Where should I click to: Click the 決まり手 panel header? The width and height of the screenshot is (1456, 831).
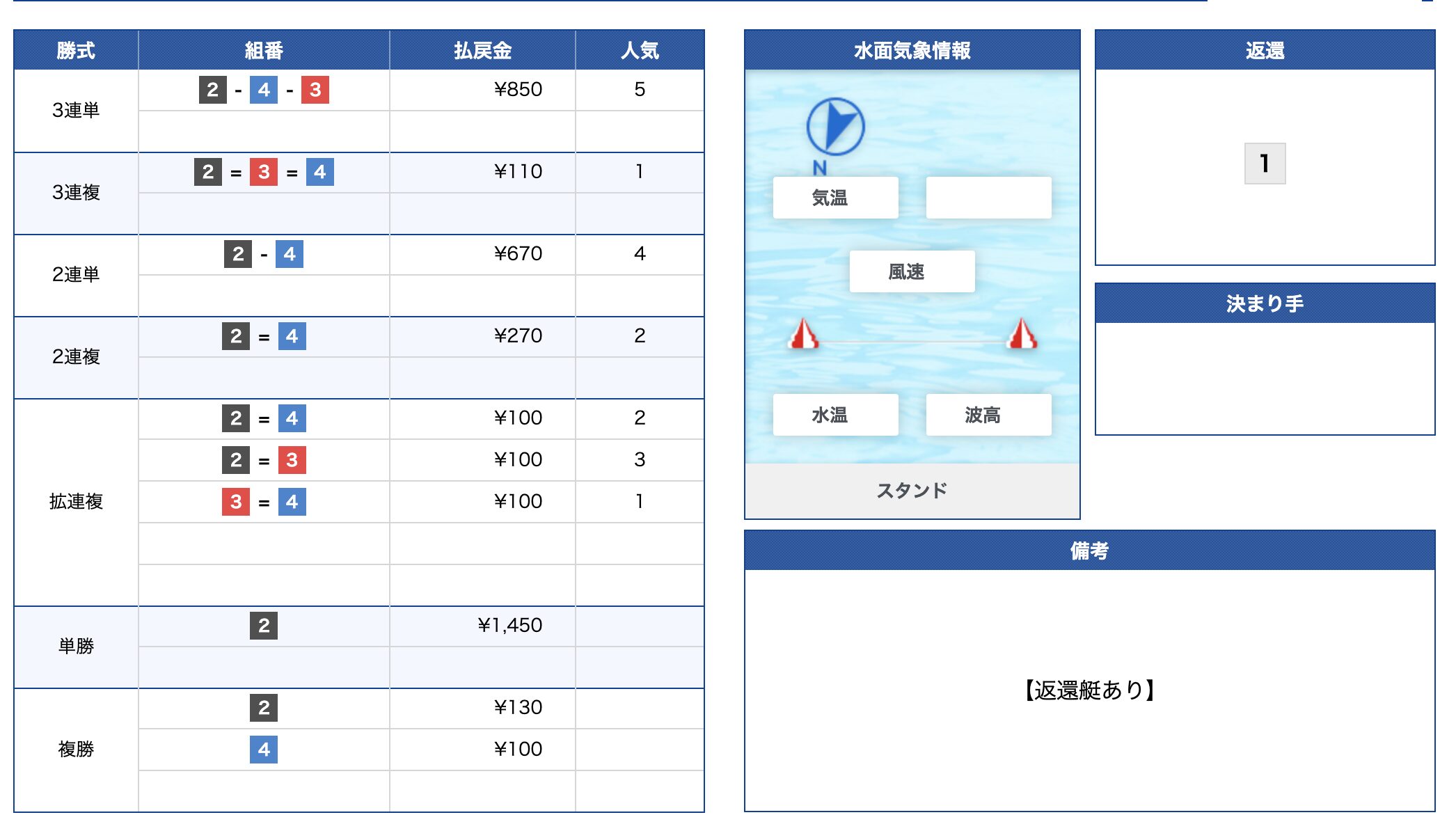(1265, 303)
